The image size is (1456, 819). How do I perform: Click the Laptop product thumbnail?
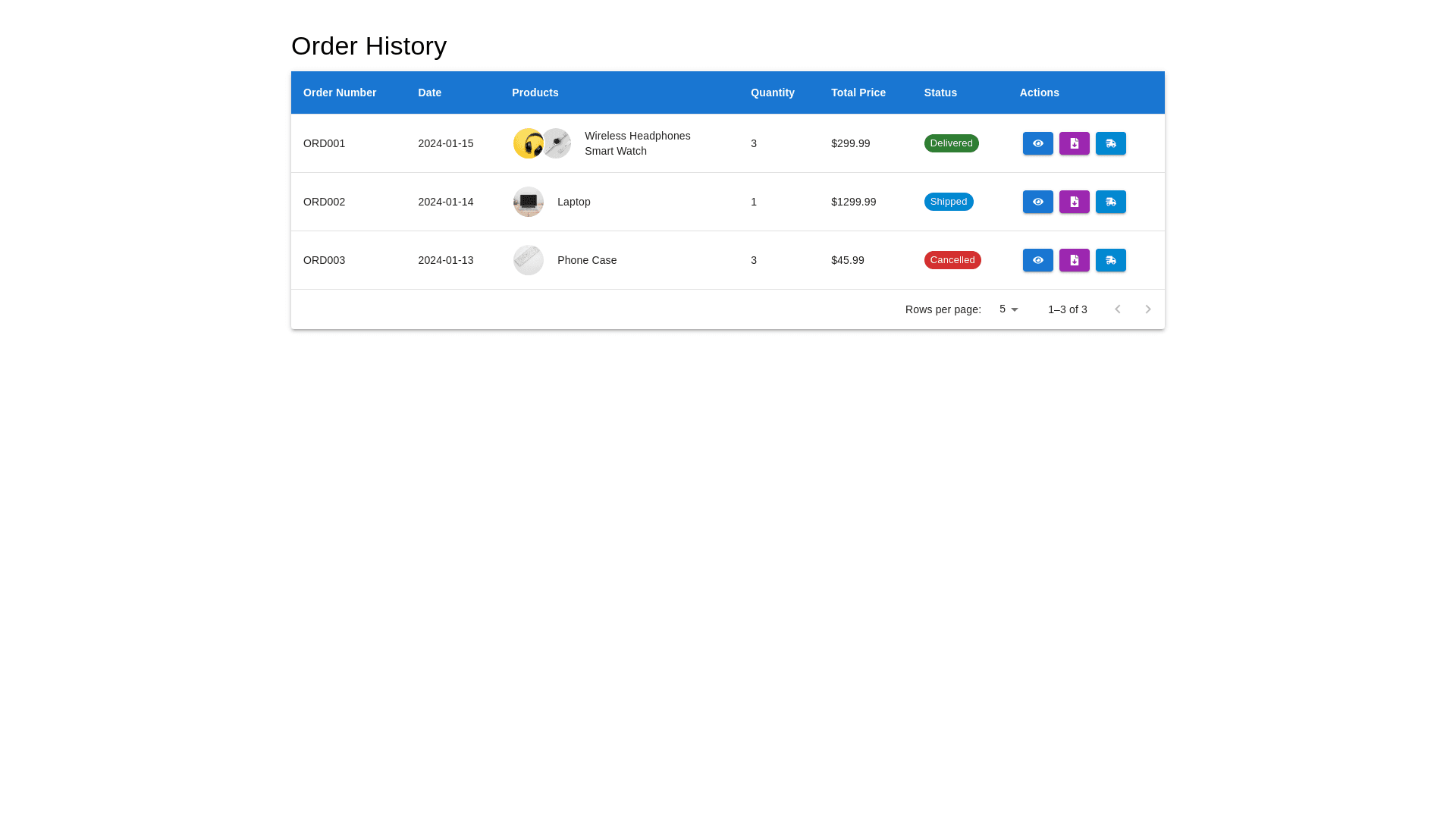528,202
